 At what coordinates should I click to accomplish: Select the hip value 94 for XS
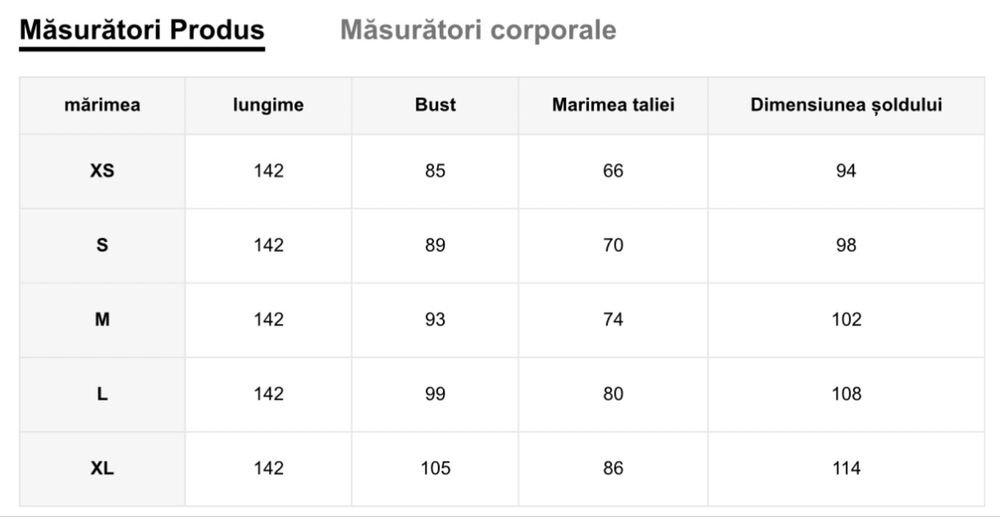tap(846, 171)
